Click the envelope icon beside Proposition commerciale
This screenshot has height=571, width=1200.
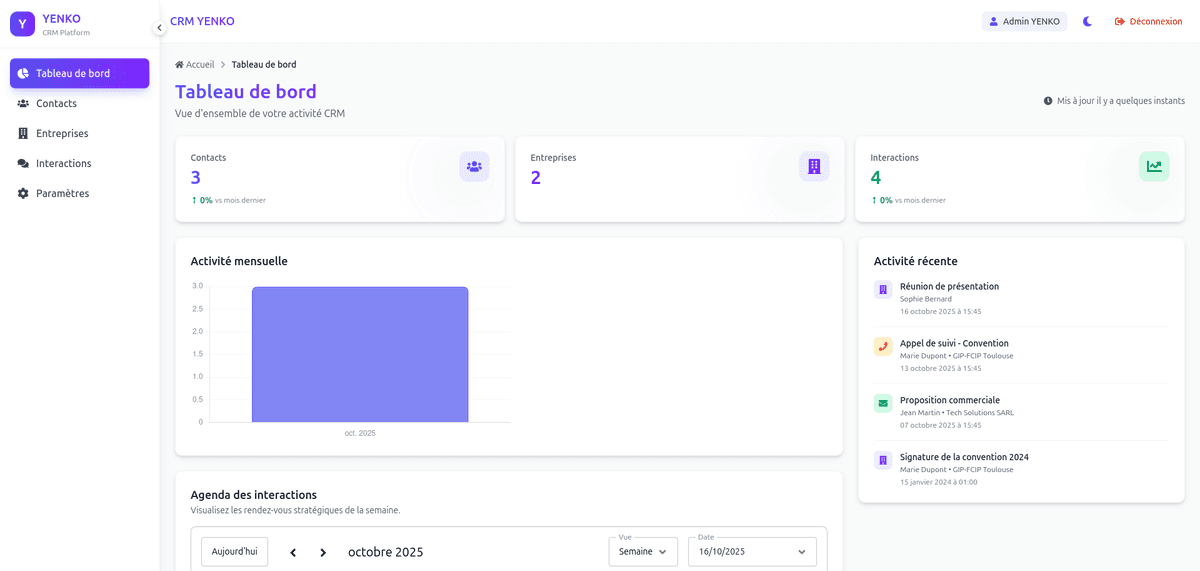883,404
